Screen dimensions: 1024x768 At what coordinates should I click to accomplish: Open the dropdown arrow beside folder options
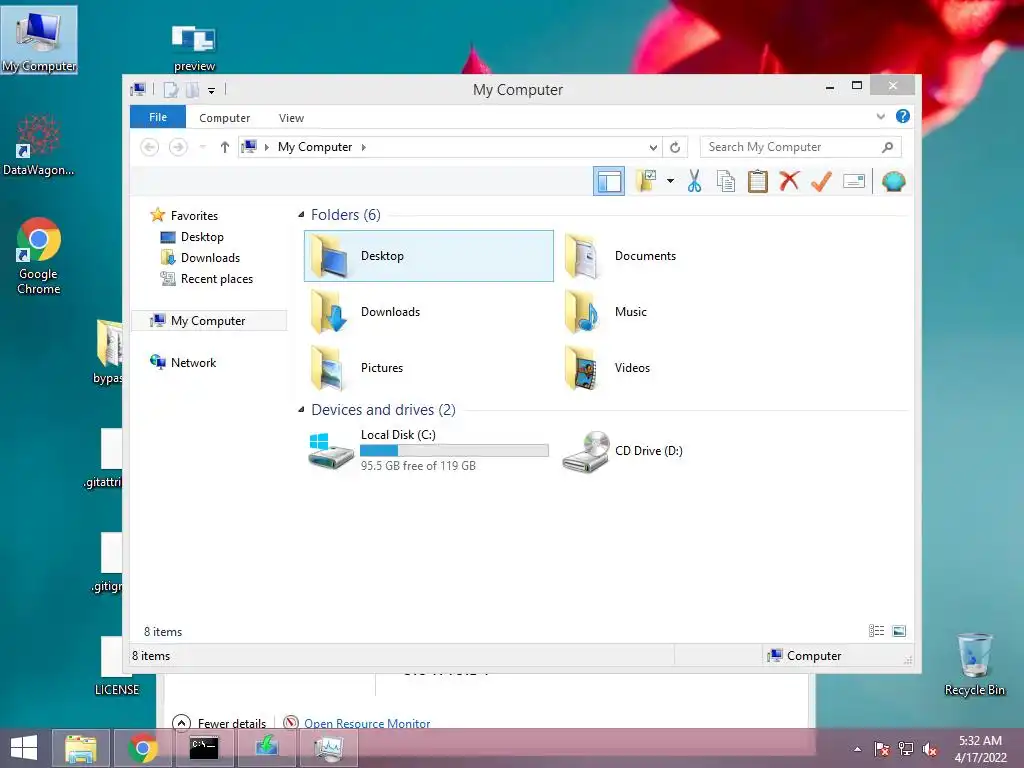[670, 181]
